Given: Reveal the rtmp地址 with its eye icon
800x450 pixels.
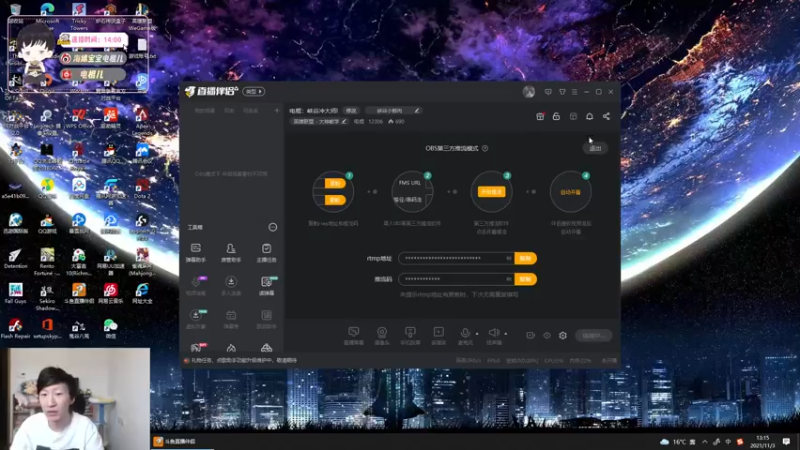Looking at the screenshot, I should pos(509,258).
